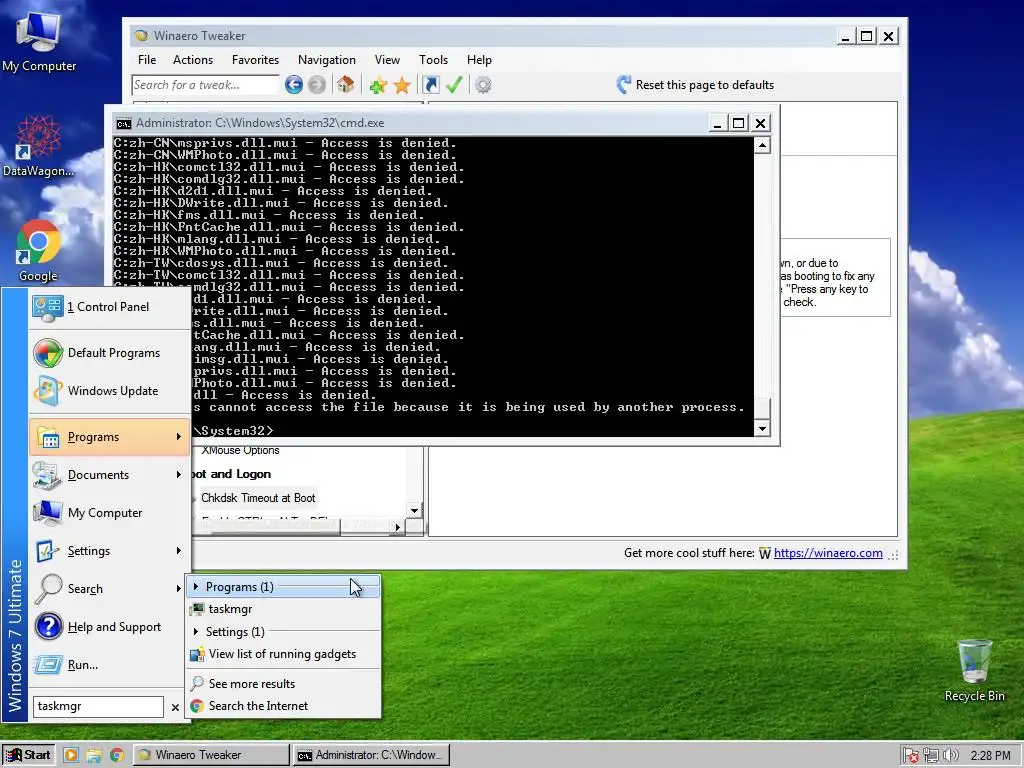Open the Help menu in Winaero Tweaker

[479, 60]
